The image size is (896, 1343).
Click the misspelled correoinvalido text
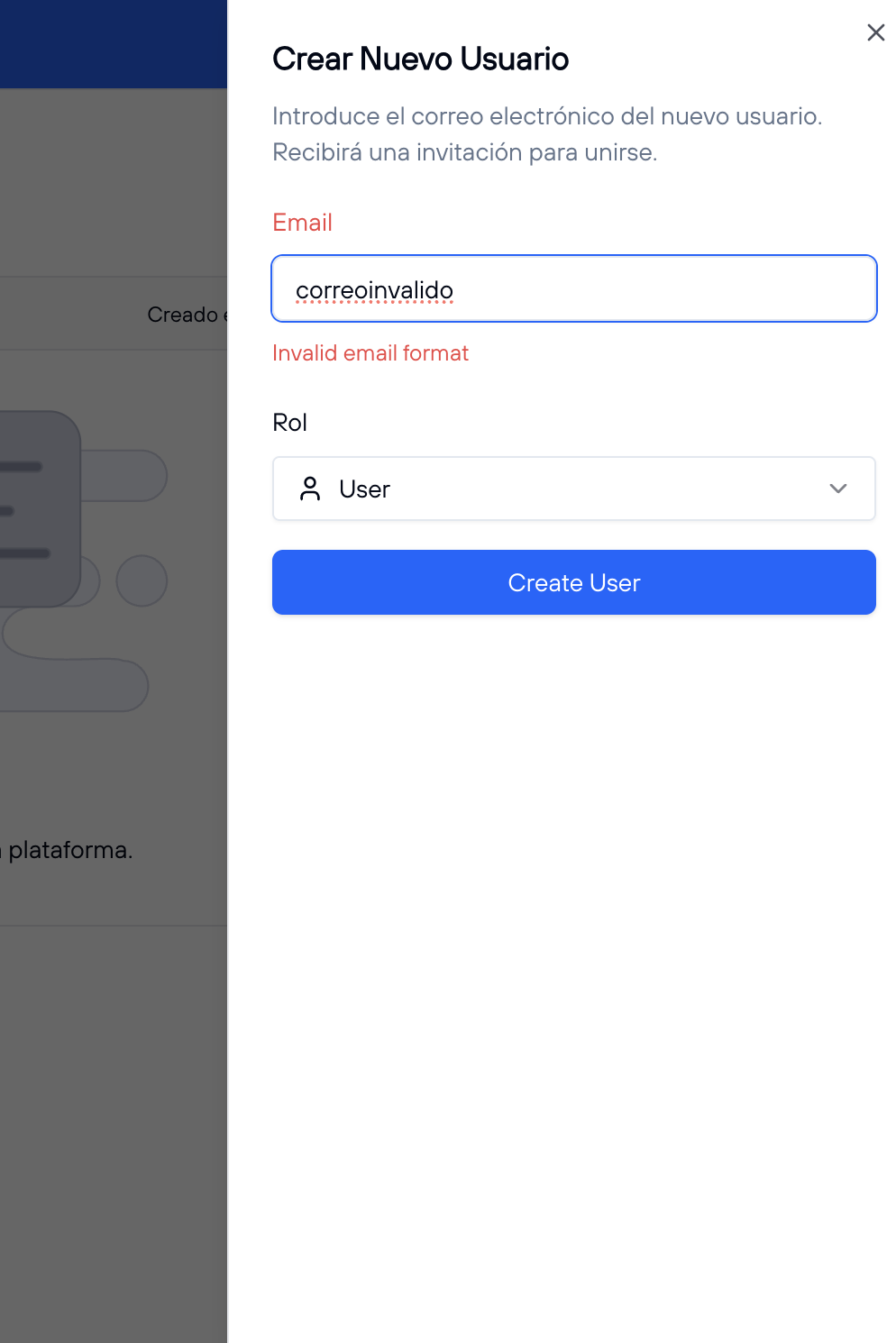pyautogui.click(x=374, y=290)
